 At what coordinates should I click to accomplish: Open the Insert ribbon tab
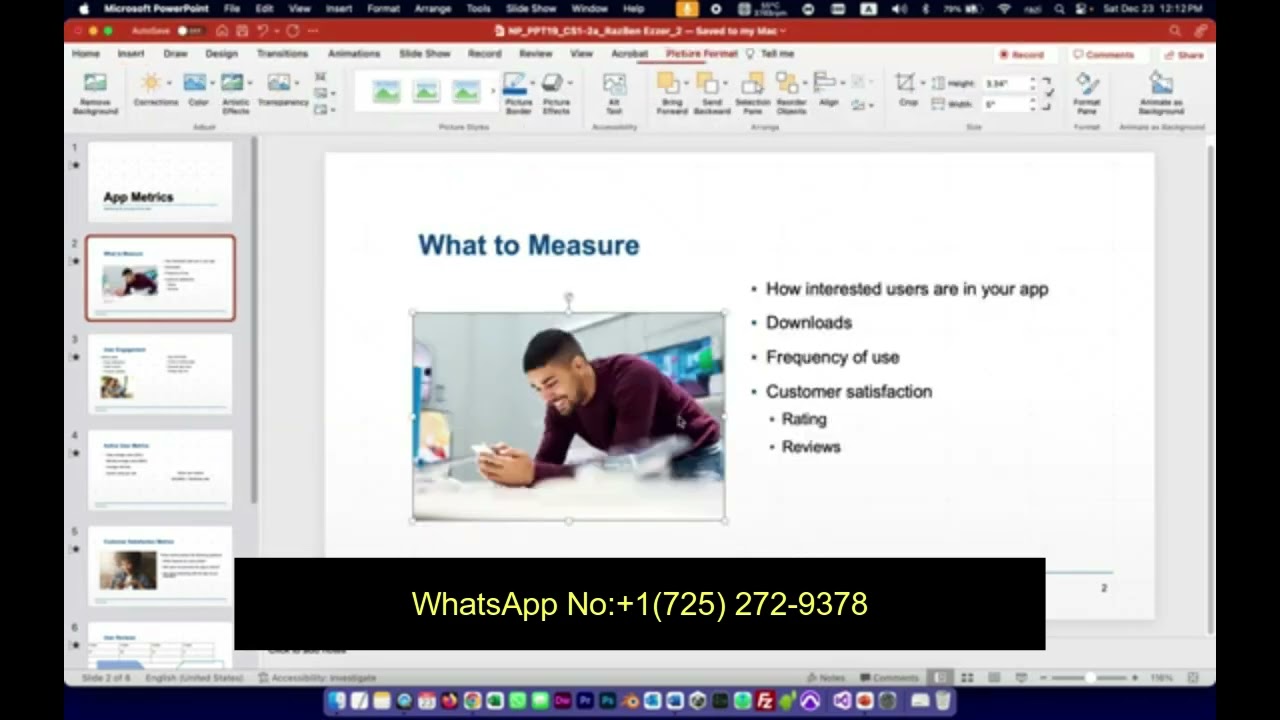point(131,54)
